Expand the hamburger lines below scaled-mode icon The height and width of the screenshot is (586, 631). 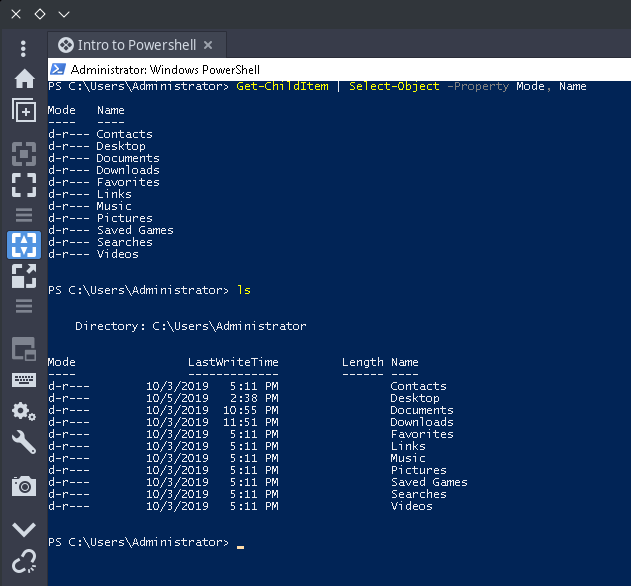click(x=24, y=306)
